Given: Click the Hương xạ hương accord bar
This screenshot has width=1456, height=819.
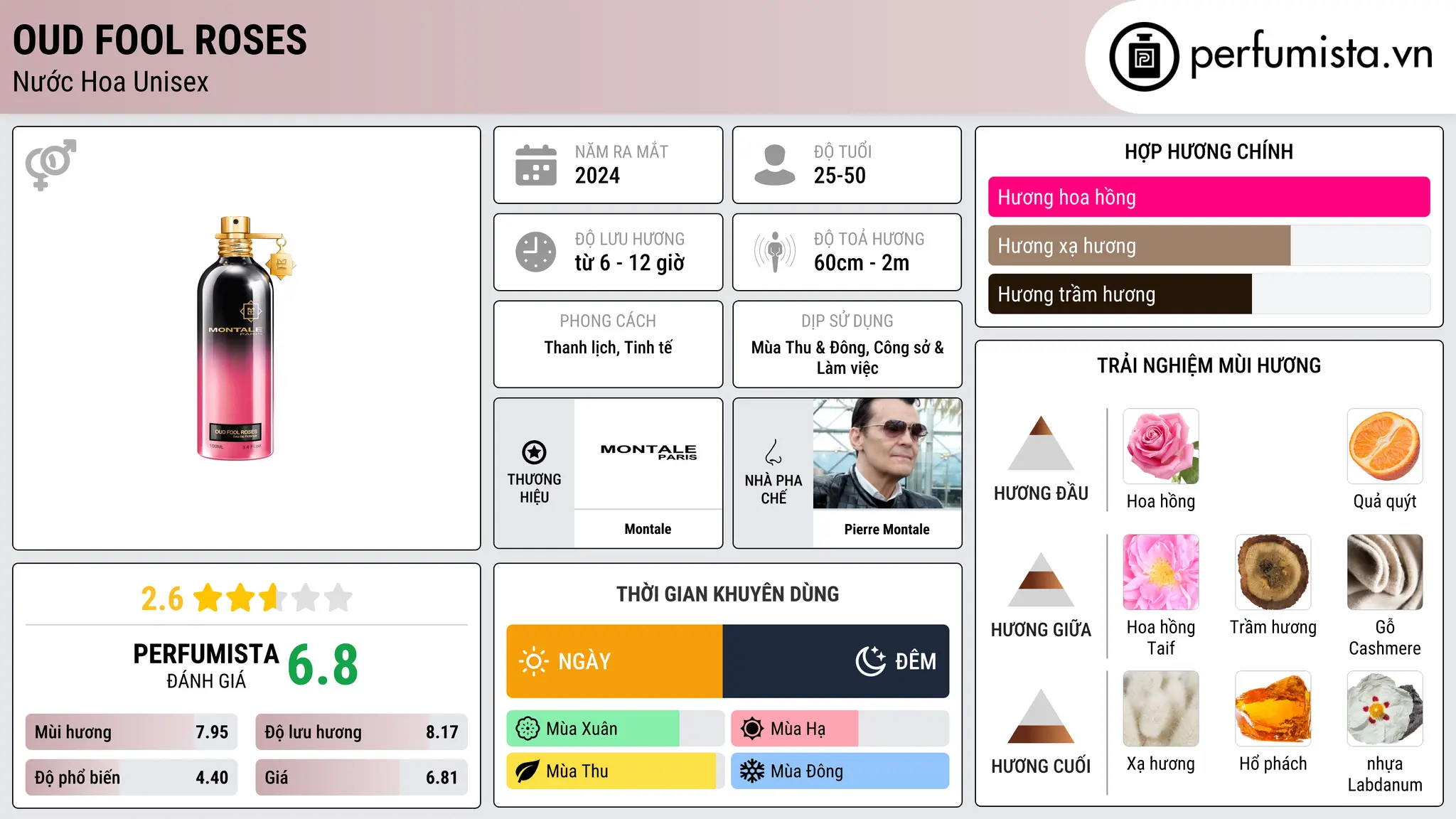Looking at the screenshot, I should [1209, 245].
